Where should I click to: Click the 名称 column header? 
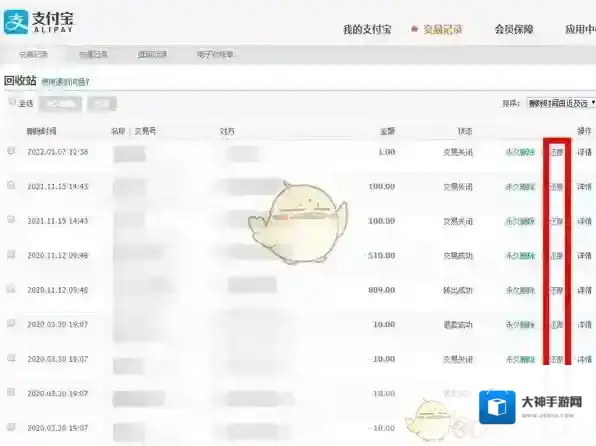pos(118,132)
